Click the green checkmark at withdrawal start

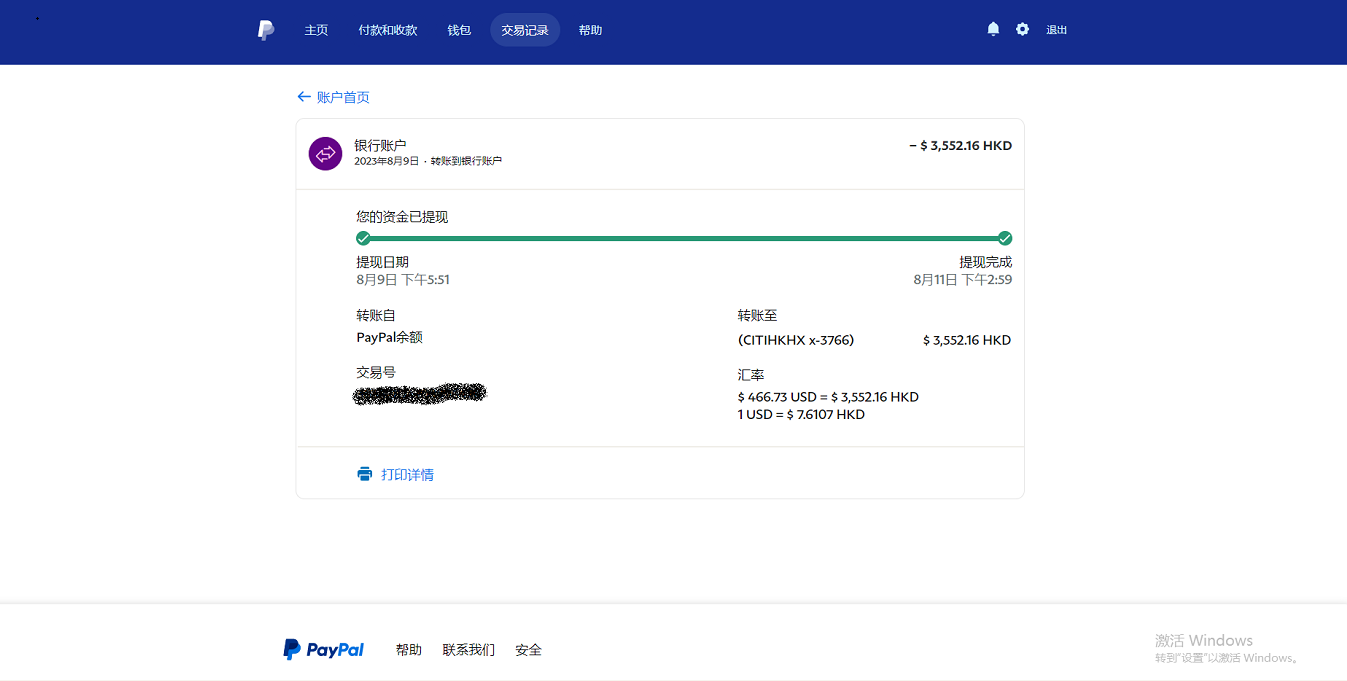[x=363, y=238]
